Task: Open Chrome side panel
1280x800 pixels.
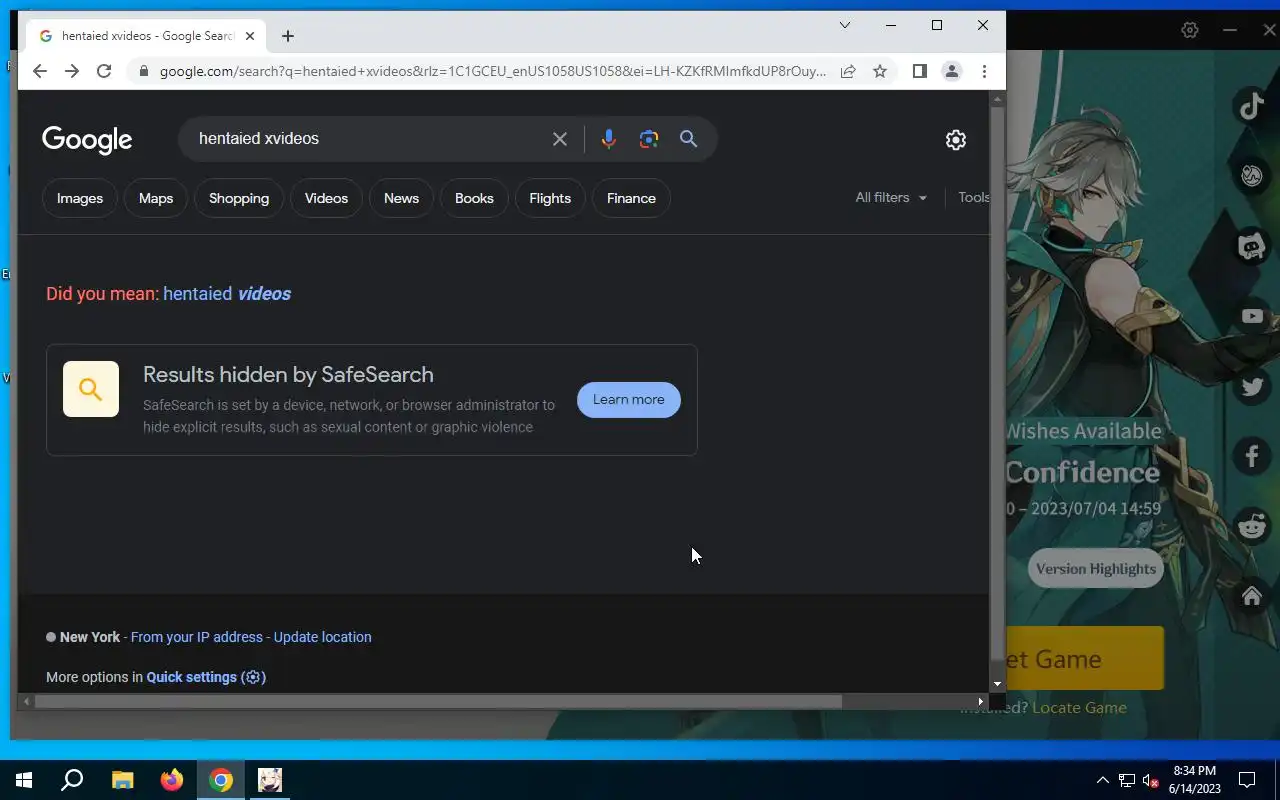Action: tap(920, 71)
